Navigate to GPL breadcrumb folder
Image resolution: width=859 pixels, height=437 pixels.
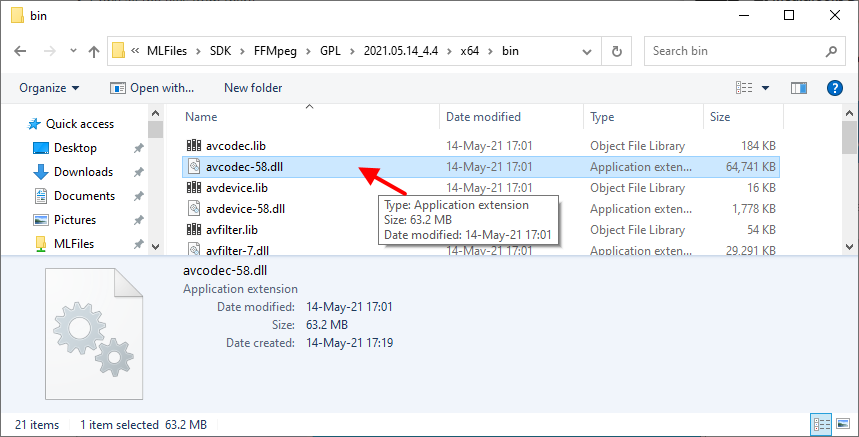[x=330, y=51]
